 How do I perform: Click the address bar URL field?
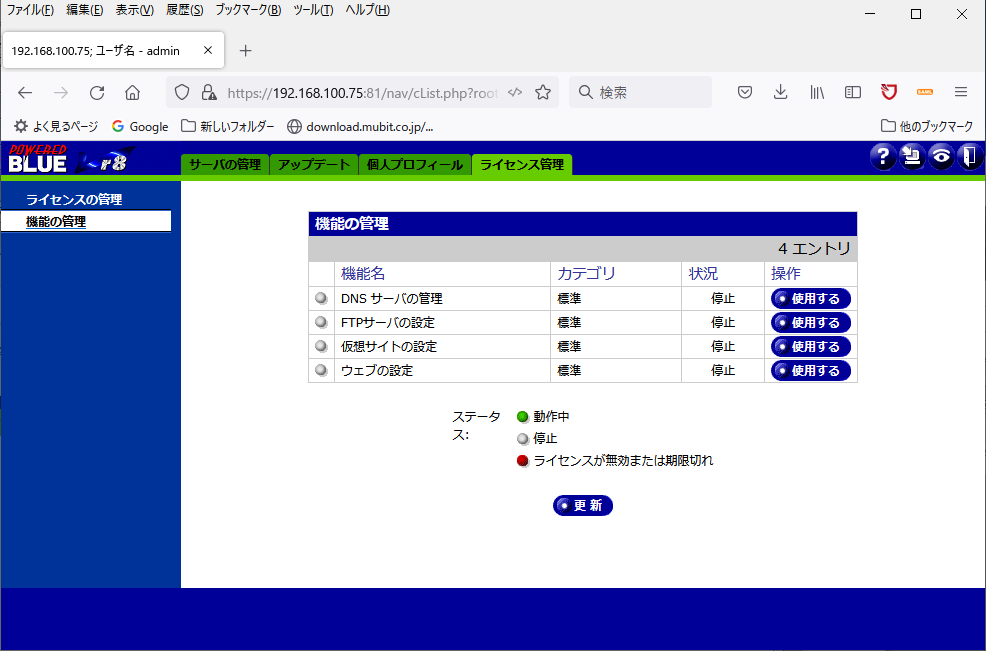pos(363,93)
